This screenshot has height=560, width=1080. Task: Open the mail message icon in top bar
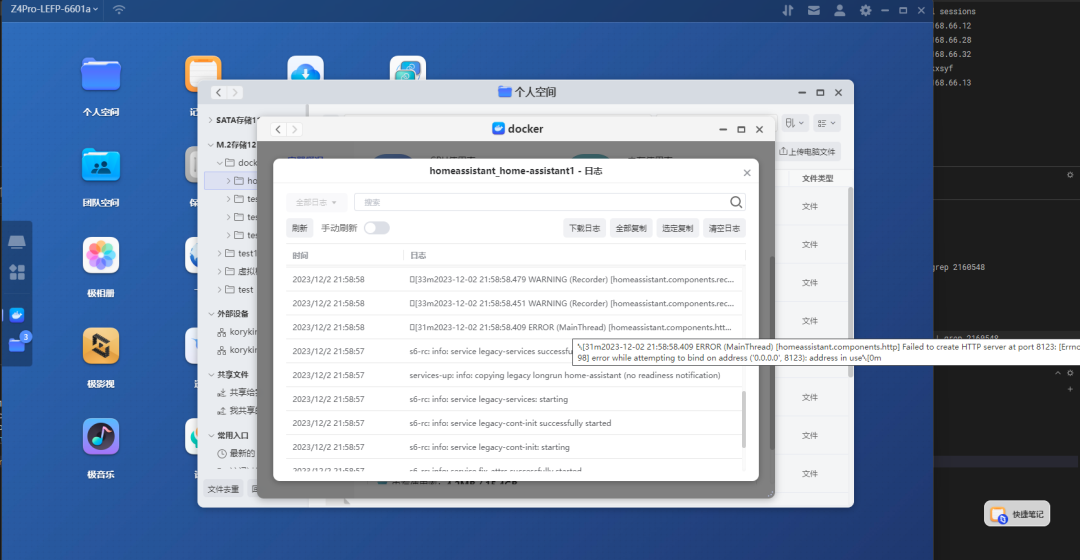(x=813, y=10)
